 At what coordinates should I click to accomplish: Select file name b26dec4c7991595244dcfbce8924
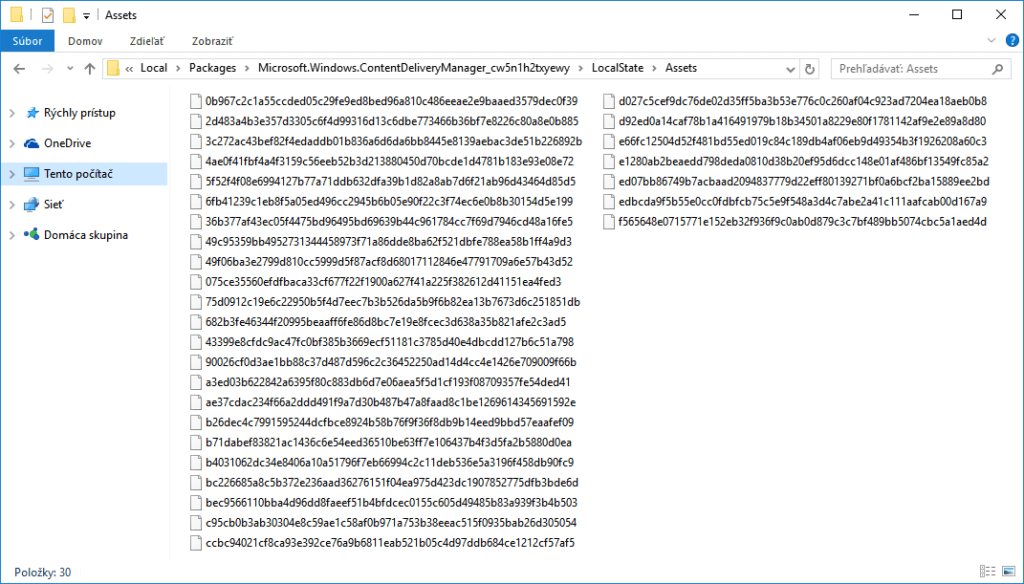tap(389, 423)
